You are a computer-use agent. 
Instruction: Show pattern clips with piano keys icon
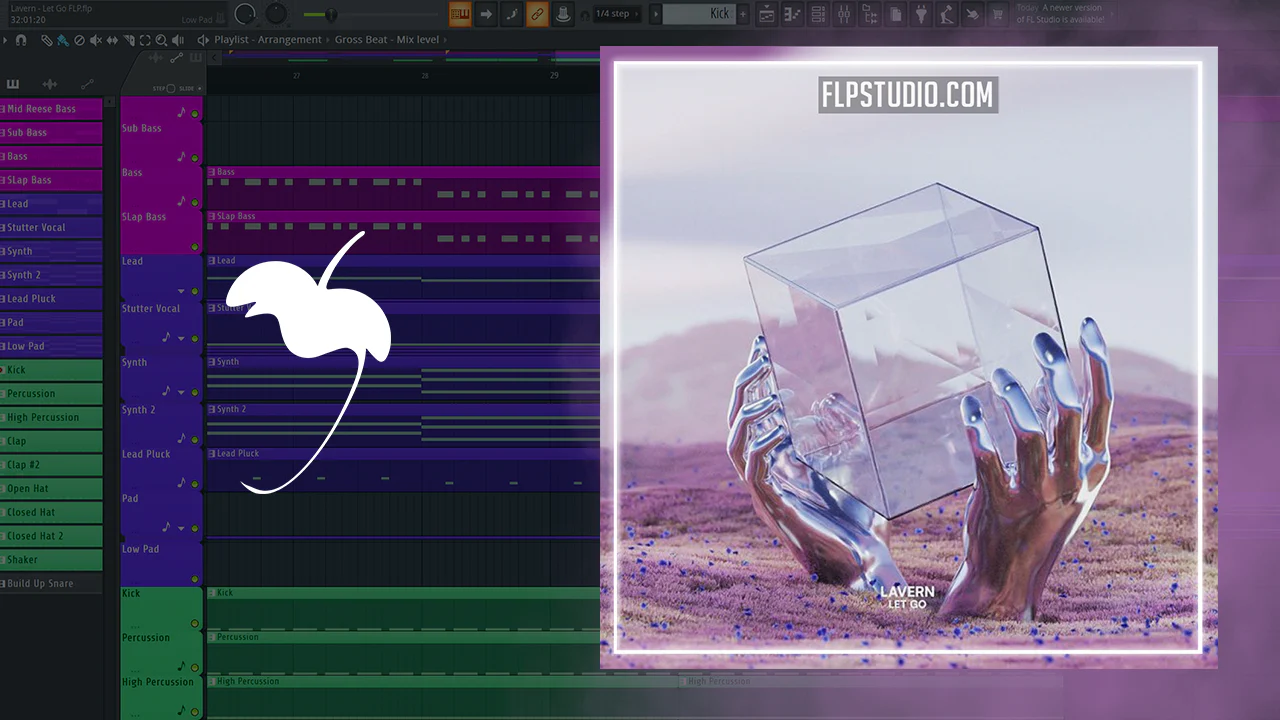[14, 85]
